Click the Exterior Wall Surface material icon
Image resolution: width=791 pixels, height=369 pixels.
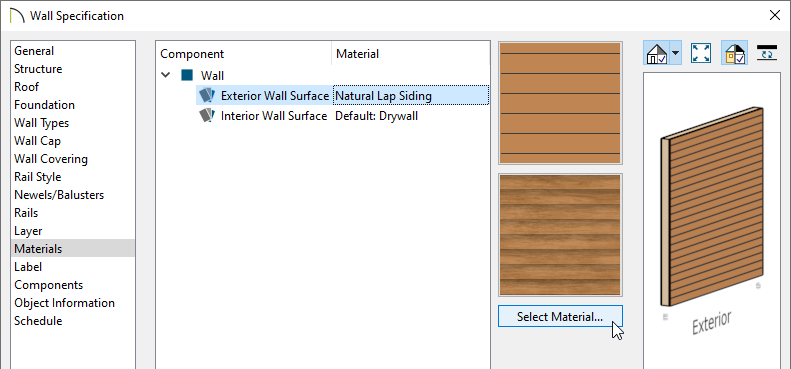click(207, 95)
